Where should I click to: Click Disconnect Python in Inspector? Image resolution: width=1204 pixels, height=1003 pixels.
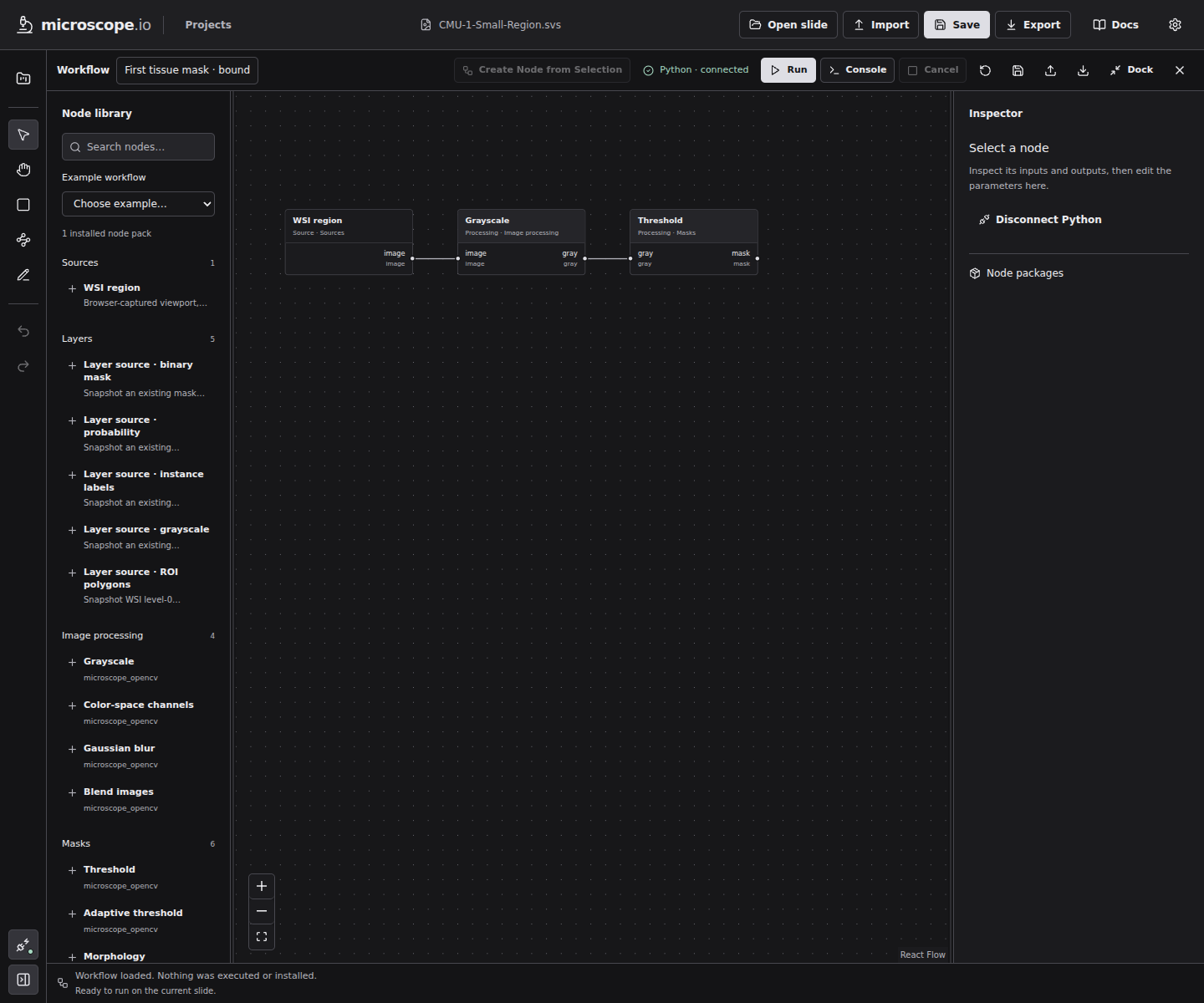click(x=1040, y=220)
